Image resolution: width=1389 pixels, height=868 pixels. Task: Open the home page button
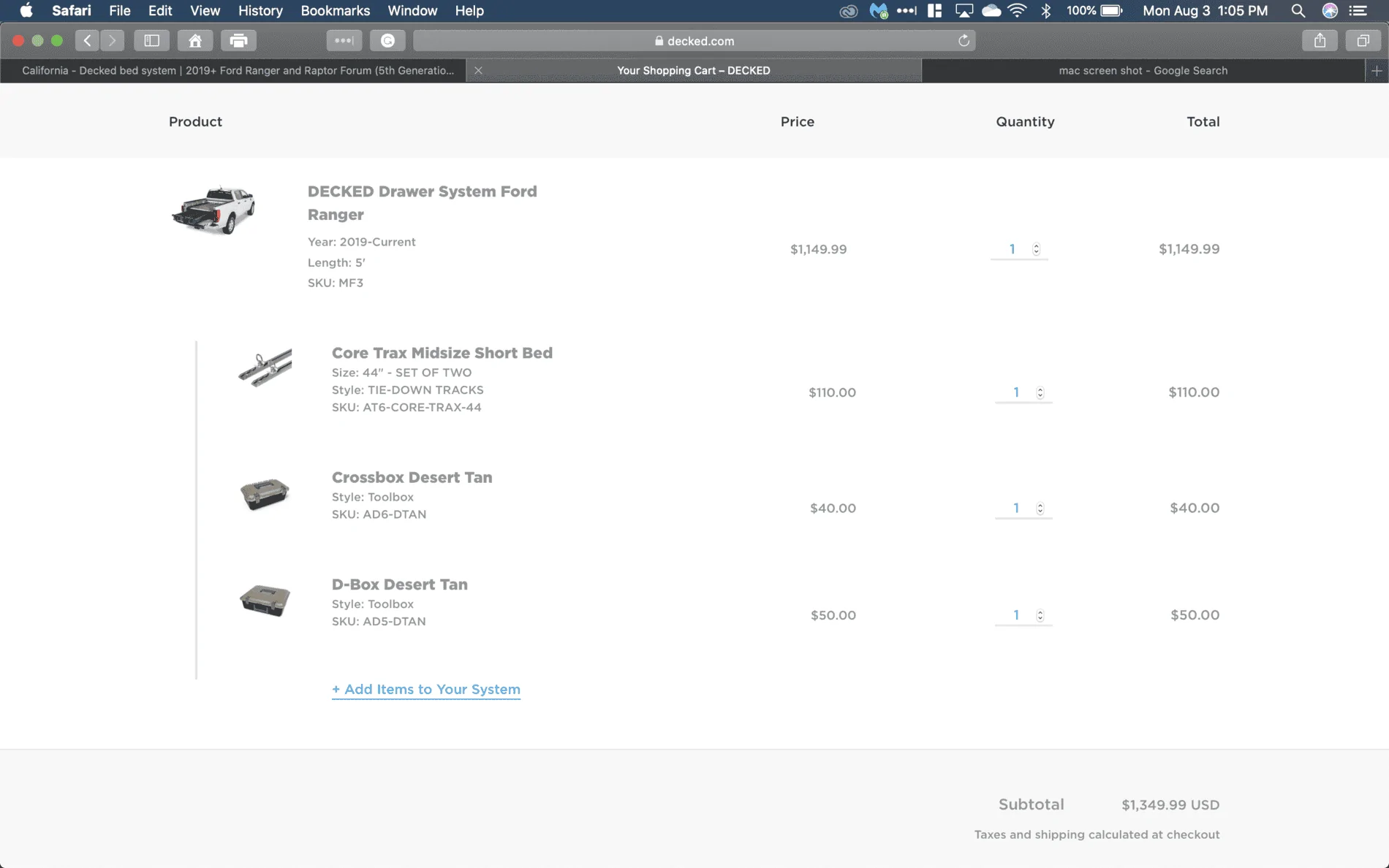(x=195, y=41)
